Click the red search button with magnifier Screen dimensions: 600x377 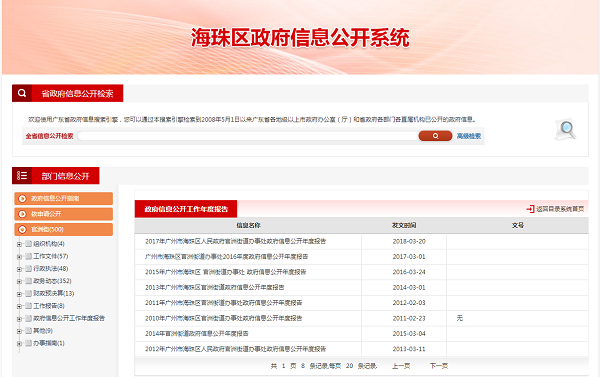[435, 136]
